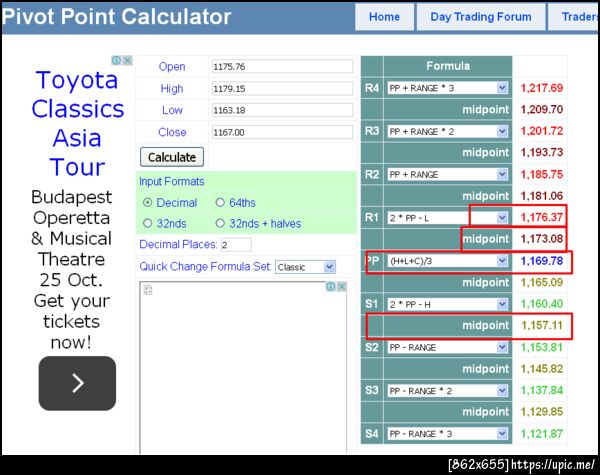Click the S2 value 1,153.81
The height and width of the screenshot is (475, 600).
click(x=541, y=348)
